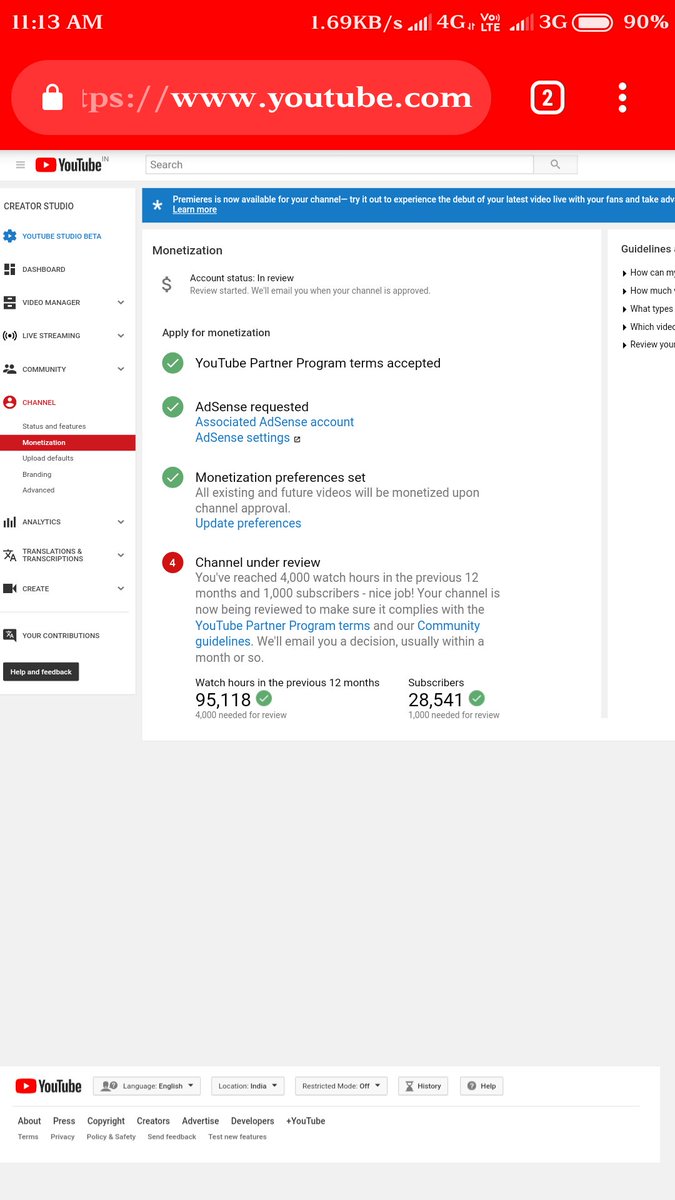Click the external link icon beside AdSense settings
Viewport: 675px width, 1200px height.
[297, 439]
